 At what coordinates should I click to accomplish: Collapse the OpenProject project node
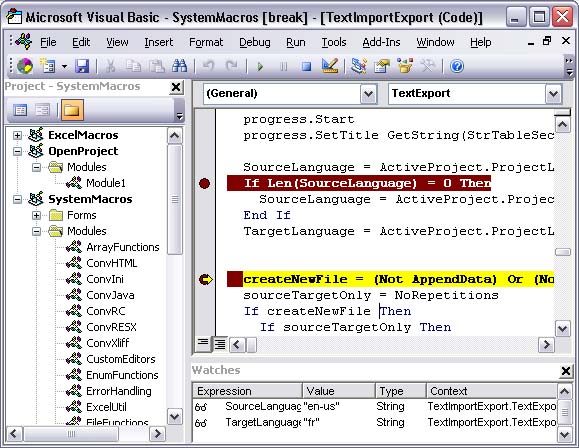click(x=17, y=151)
